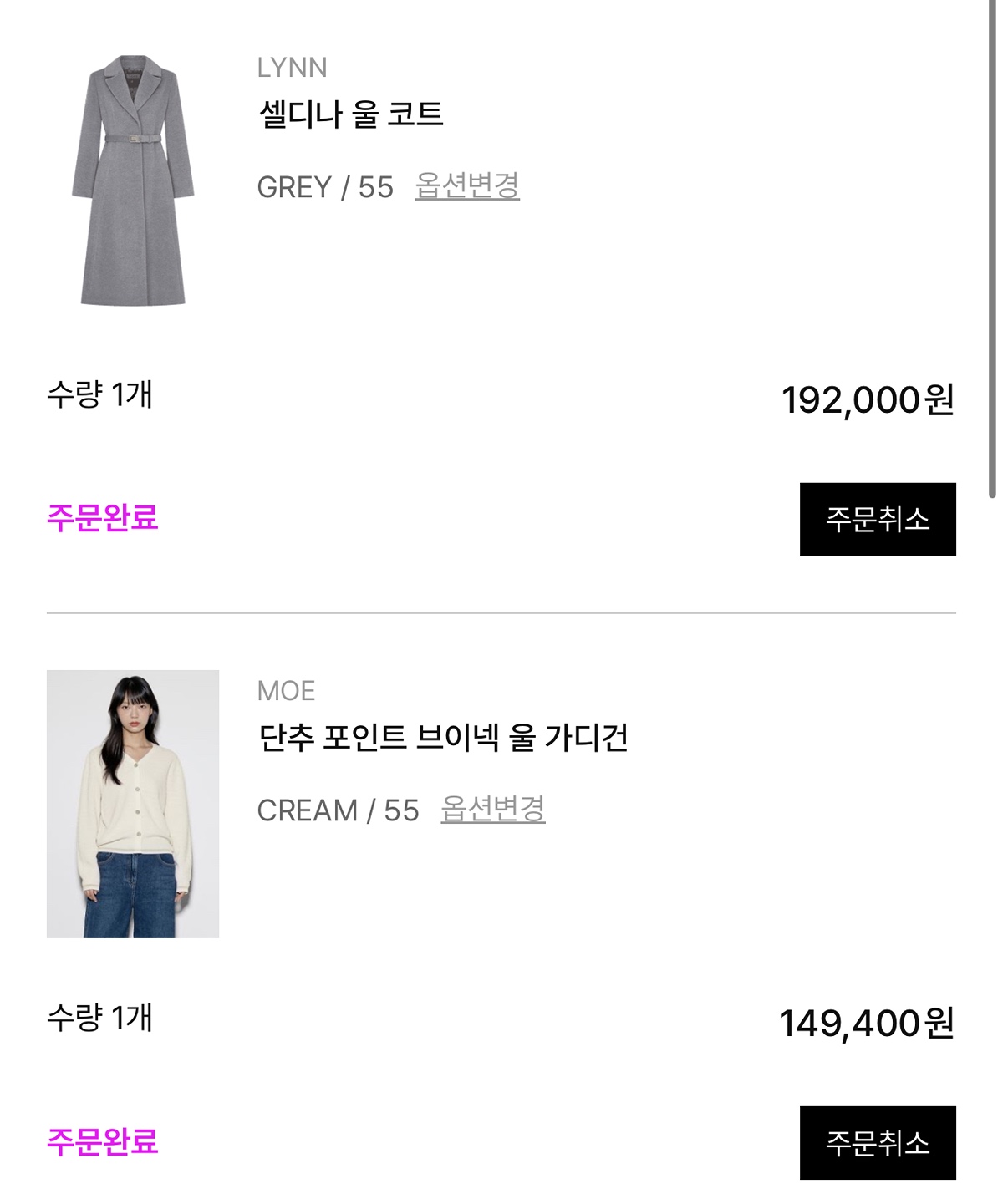
Task: Click the 192,000원 price
Action: [868, 400]
